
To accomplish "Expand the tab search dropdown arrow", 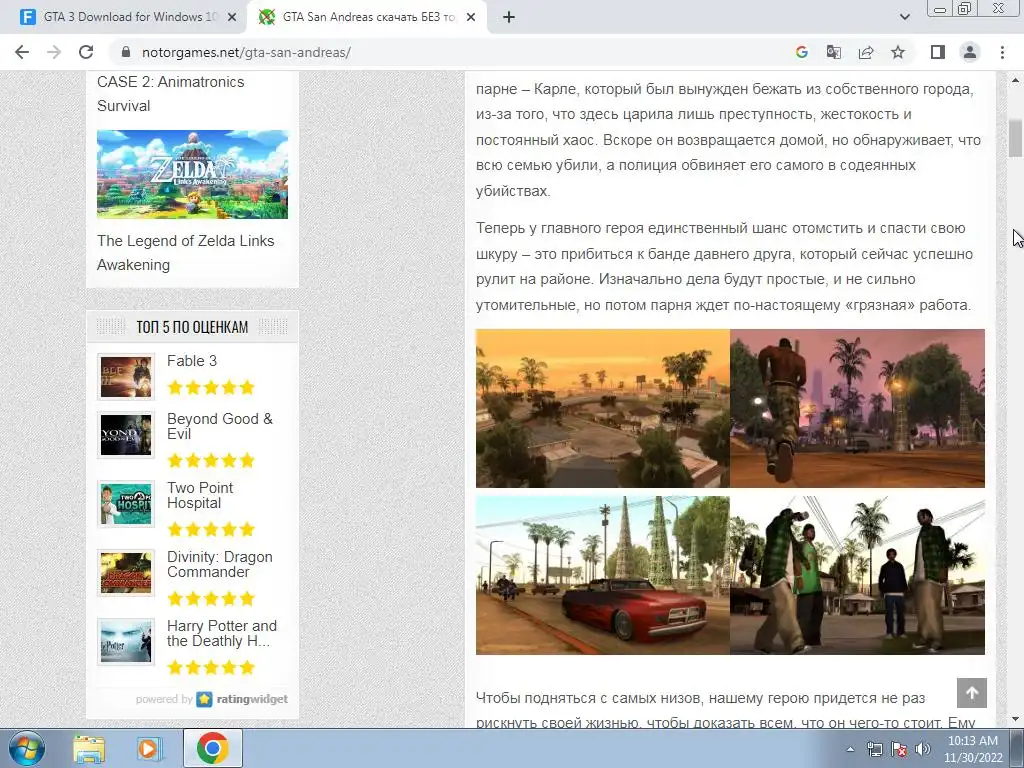I will [x=904, y=17].
